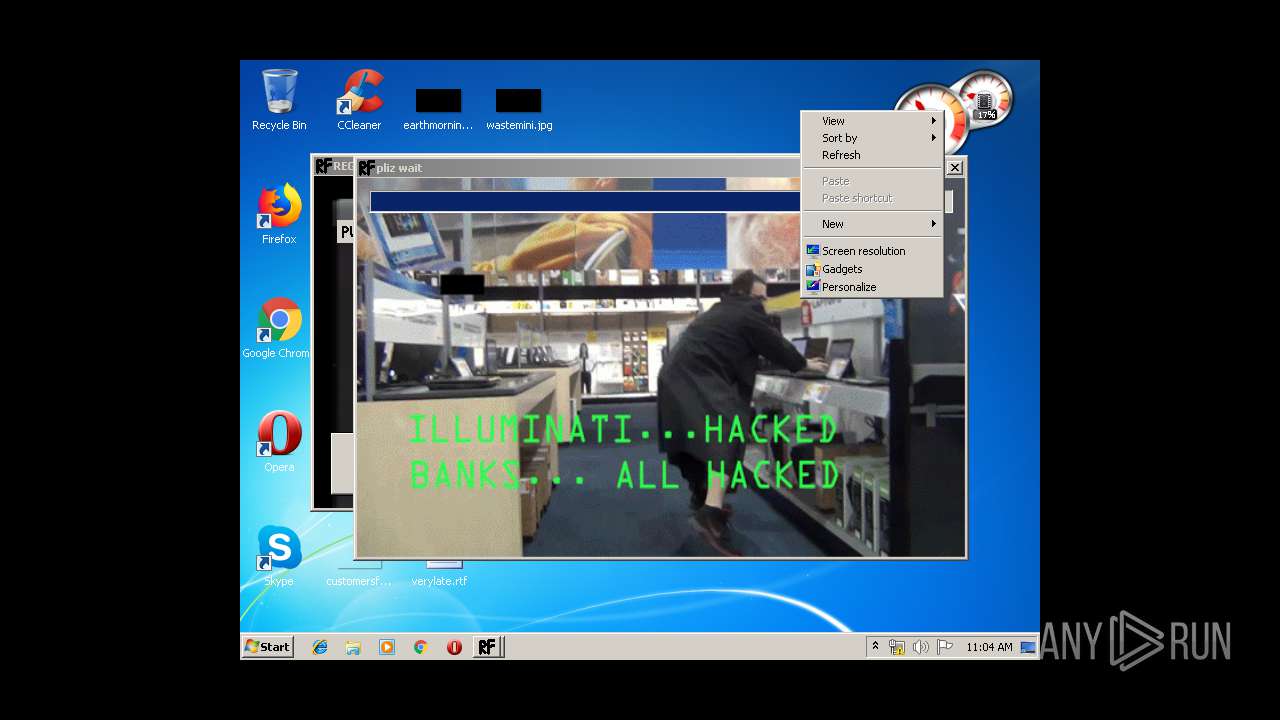Open Screen resolution from the context menu

(x=872, y=251)
